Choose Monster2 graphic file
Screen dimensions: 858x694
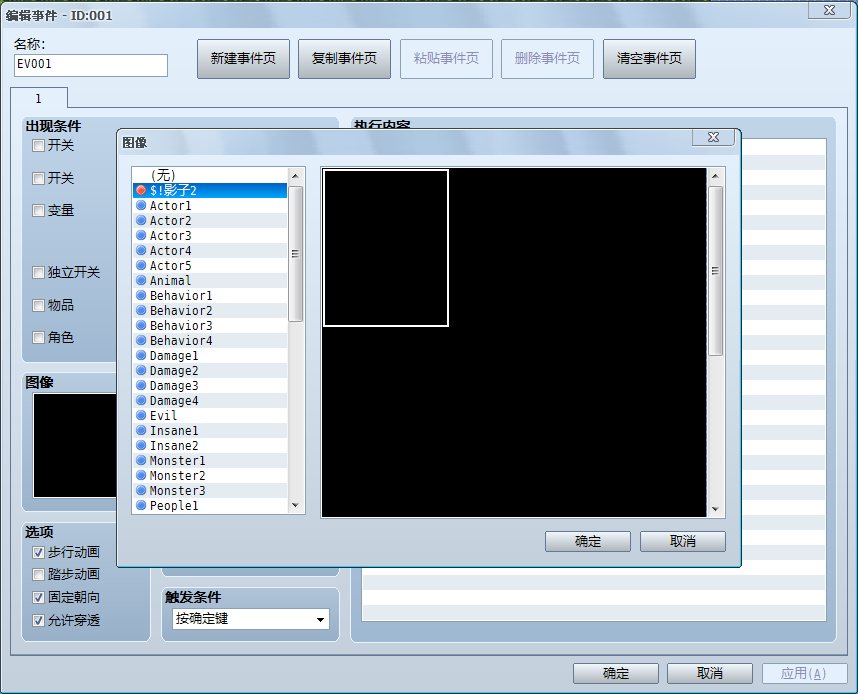(210, 476)
